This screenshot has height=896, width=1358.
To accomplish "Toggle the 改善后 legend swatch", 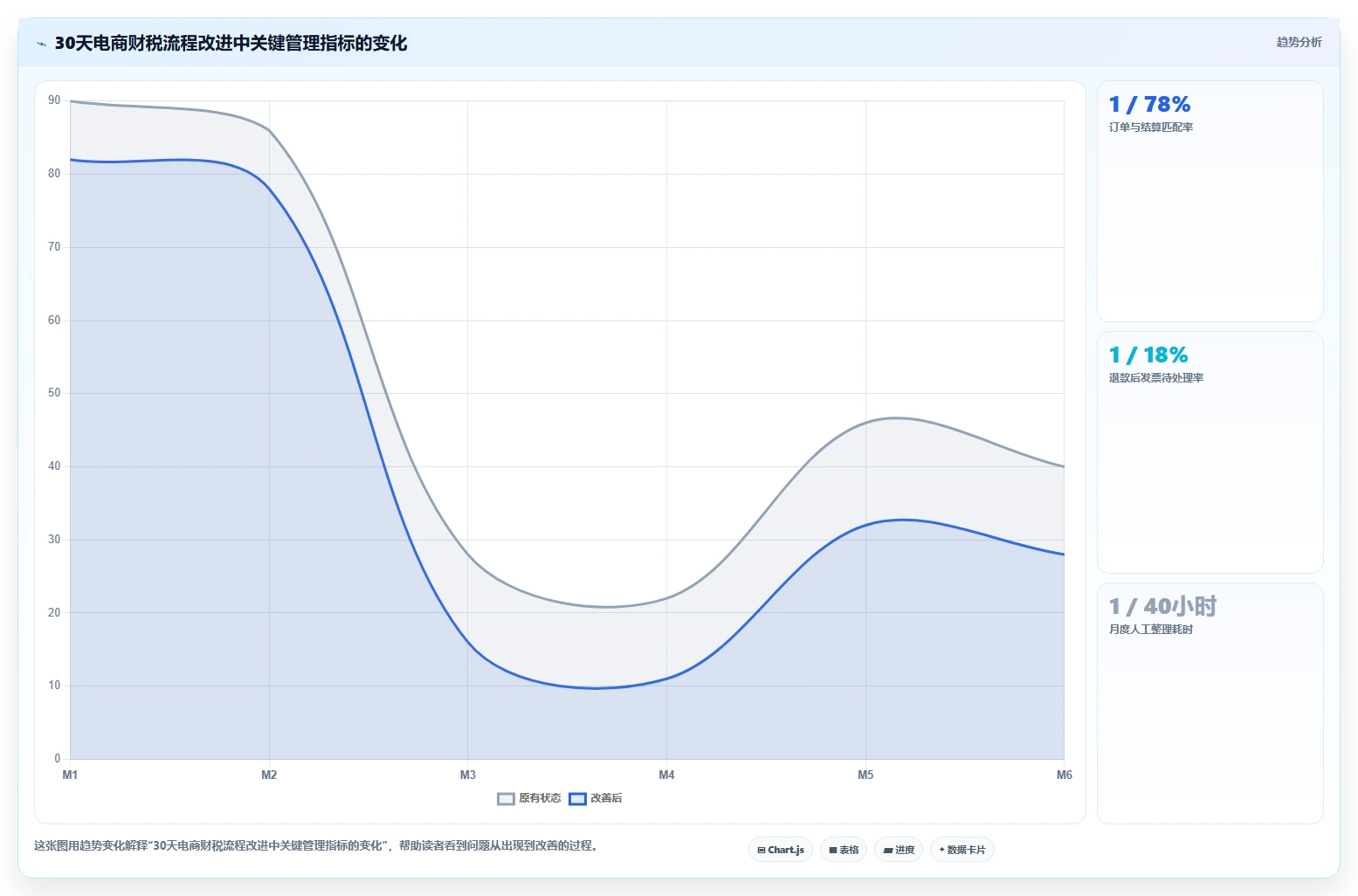I will 577,798.
